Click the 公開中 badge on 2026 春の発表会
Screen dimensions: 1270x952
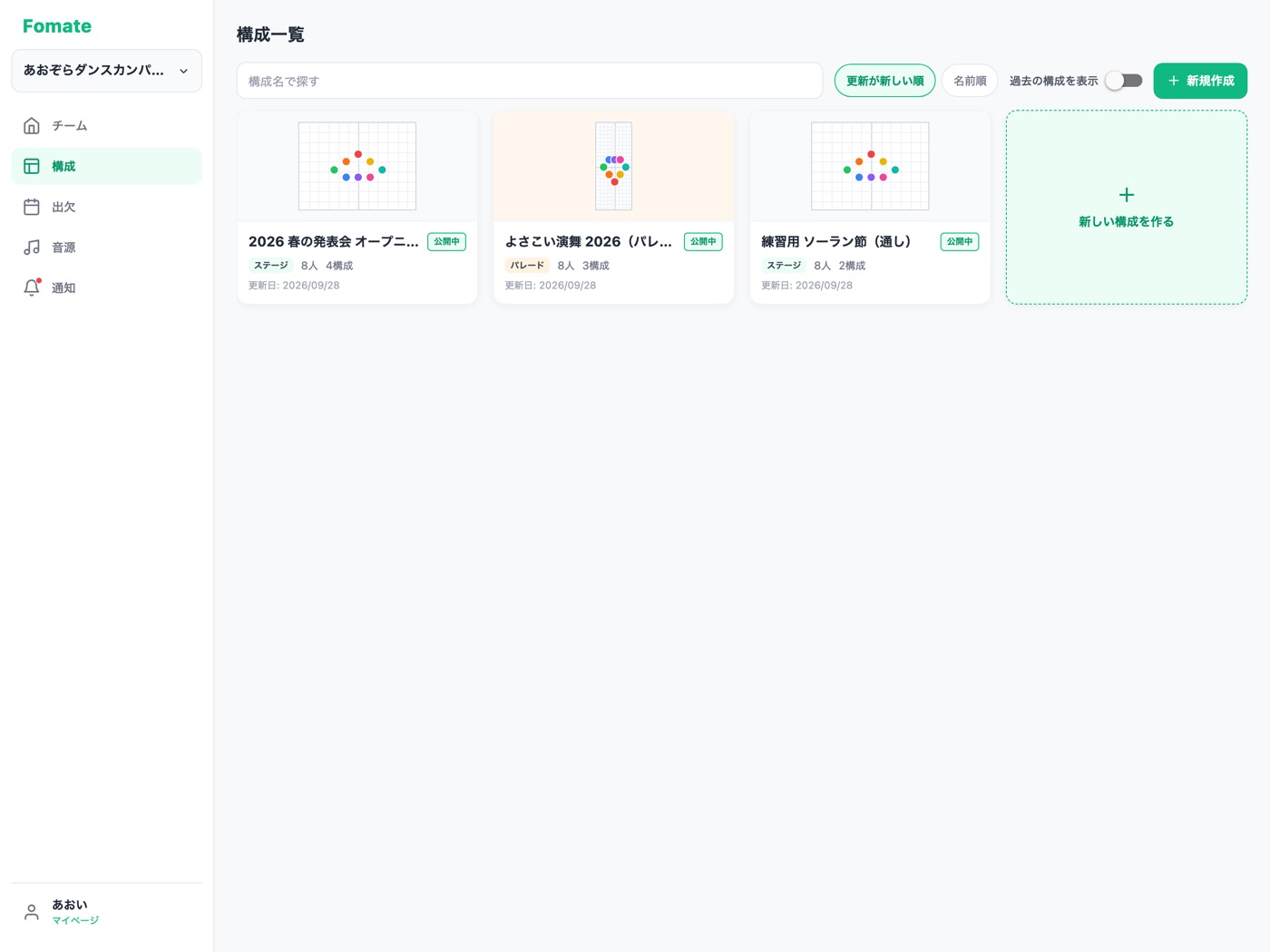pyautogui.click(x=446, y=242)
